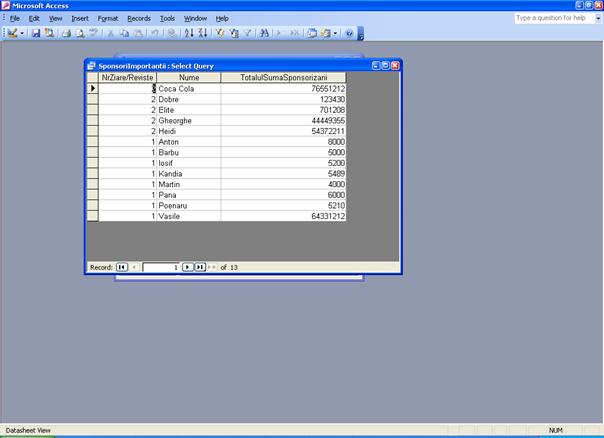Click Sort Descending toolbar icon
Screen dimensions: 604x438
click(202, 33)
